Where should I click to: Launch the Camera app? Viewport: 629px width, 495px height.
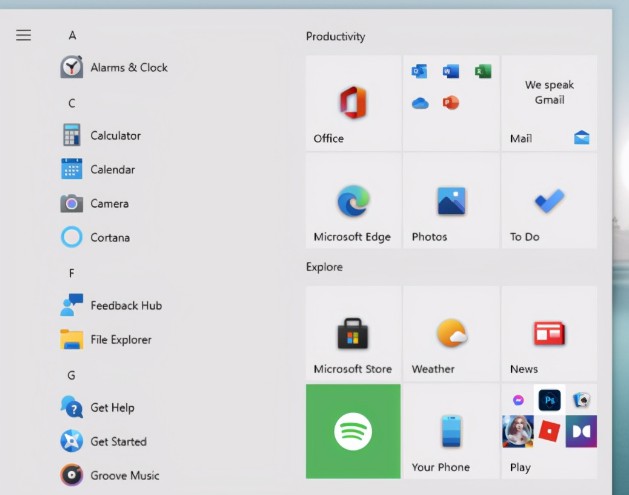(95, 203)
